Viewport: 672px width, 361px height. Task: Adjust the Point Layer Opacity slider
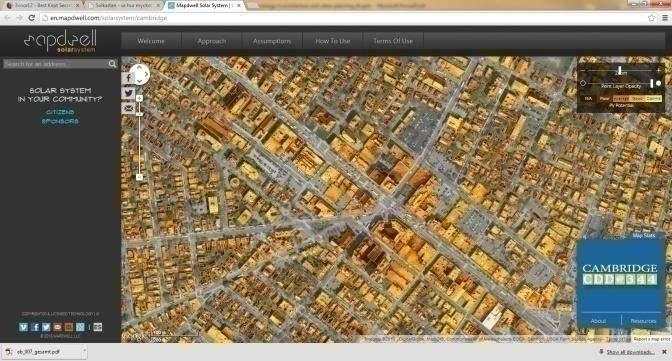(651, 83)
